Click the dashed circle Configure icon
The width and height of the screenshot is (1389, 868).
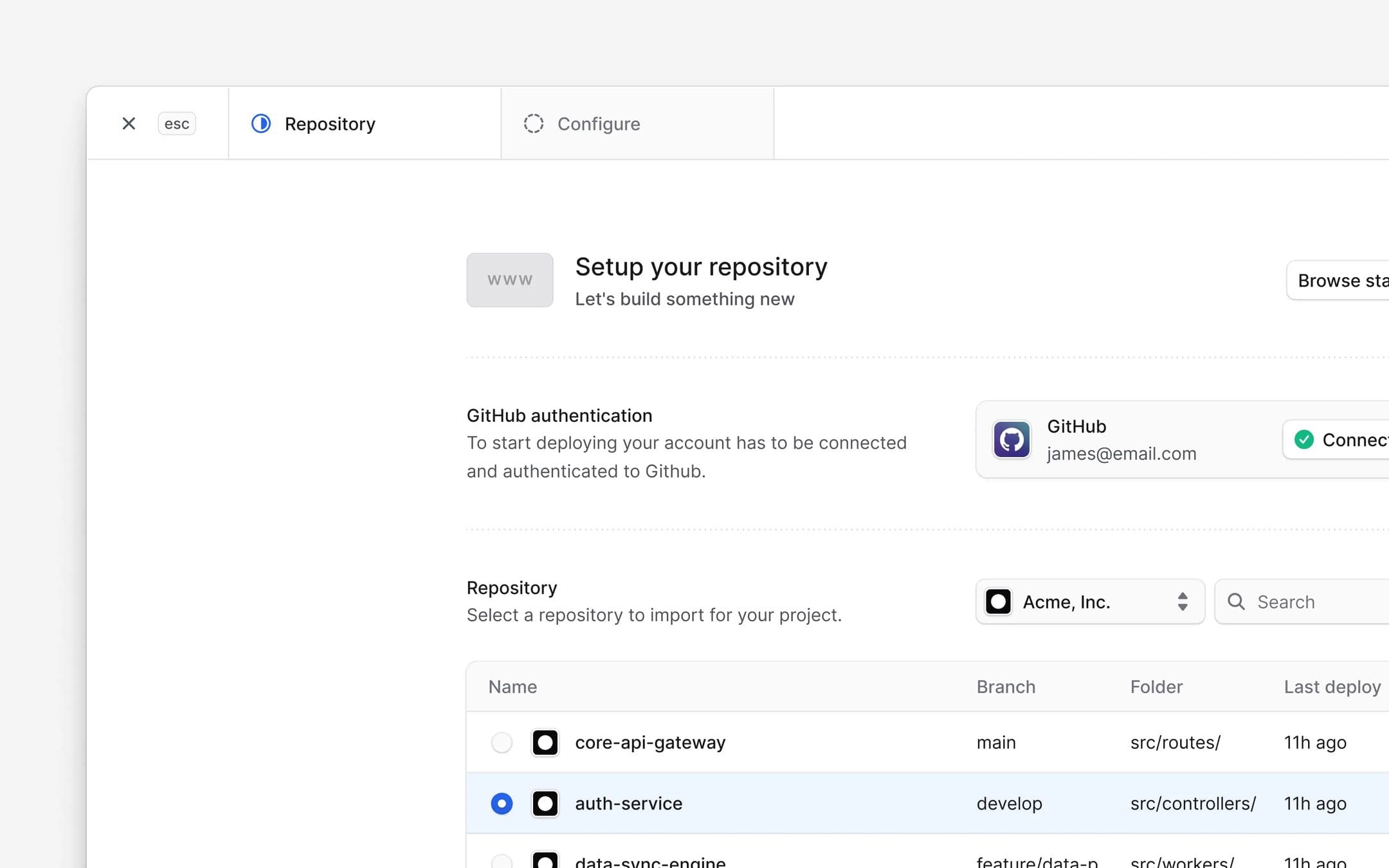pyautogui.click(x=534, y=123)
